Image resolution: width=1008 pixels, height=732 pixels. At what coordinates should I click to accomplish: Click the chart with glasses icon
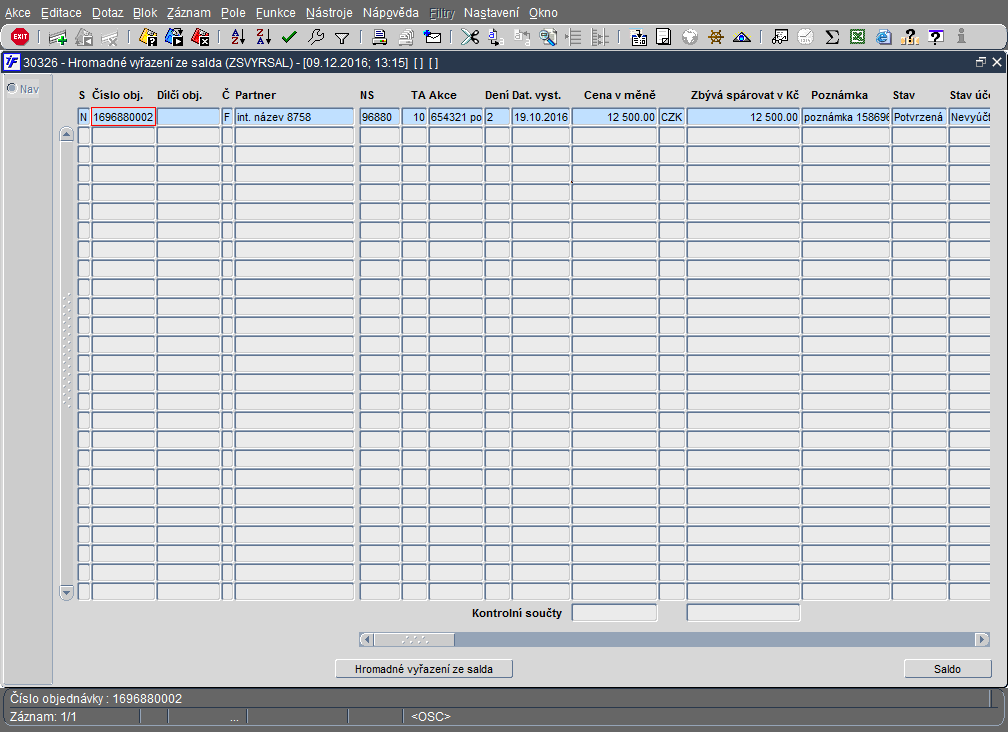780,37
